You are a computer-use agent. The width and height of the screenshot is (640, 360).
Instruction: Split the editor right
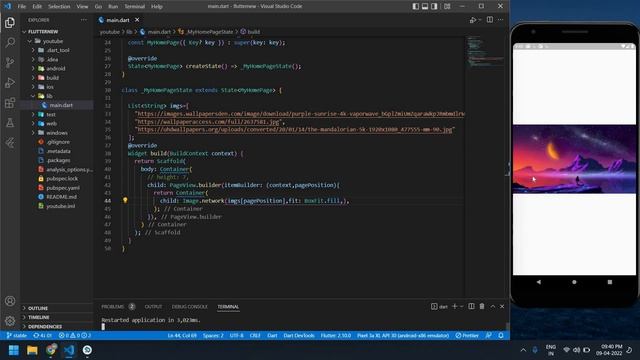(x=489, y=20)
